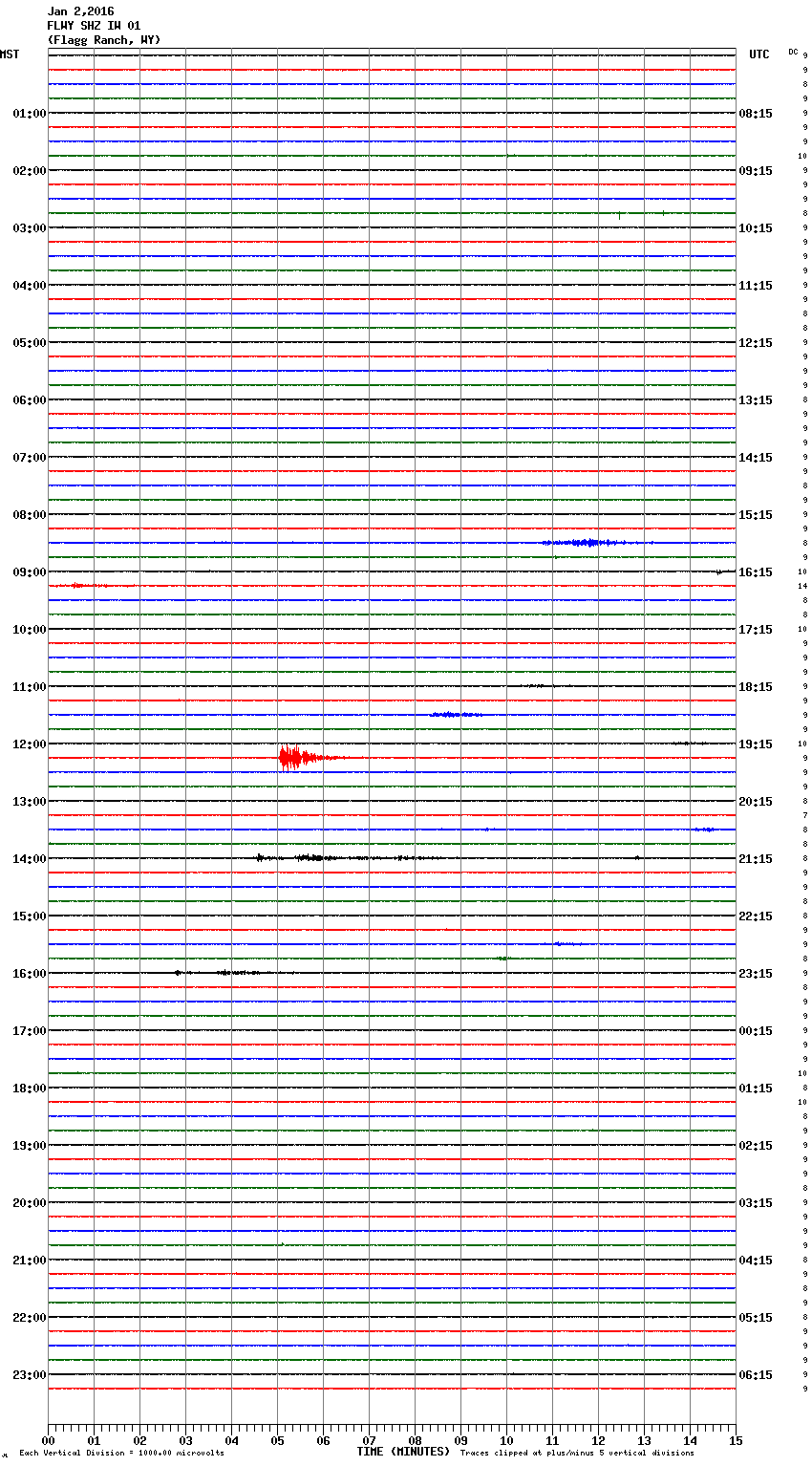This screenshot has height=1466, width=812.
Task: Select the 20:00 MST time label
Action: (x=29, y=1203)
